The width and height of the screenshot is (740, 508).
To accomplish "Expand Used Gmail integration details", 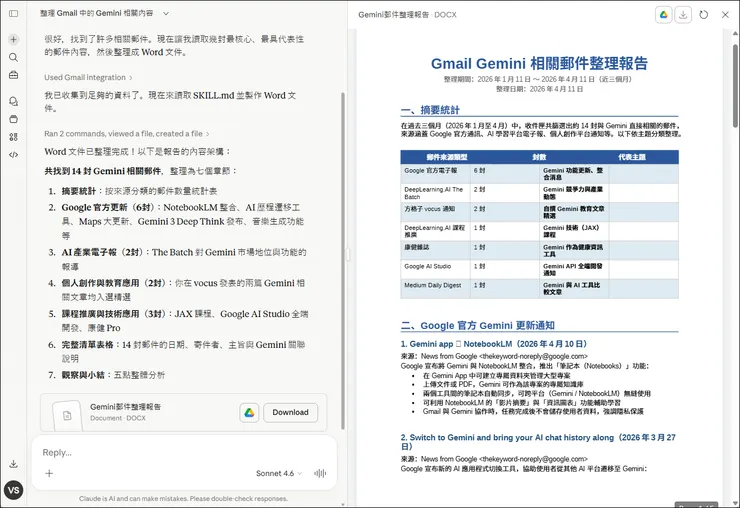I will tap(88, 77).
